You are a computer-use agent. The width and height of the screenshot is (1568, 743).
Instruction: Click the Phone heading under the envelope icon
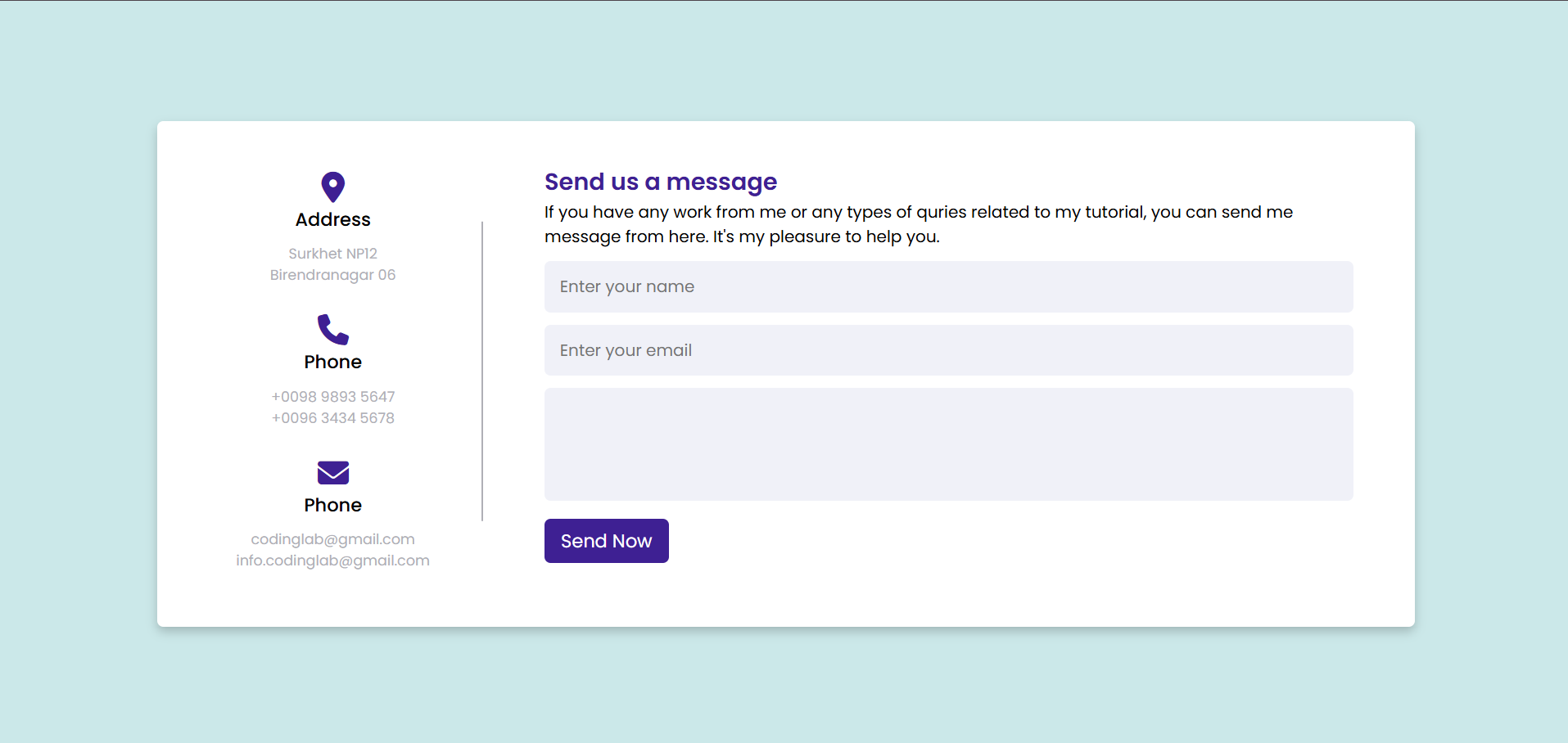(332, 505)
